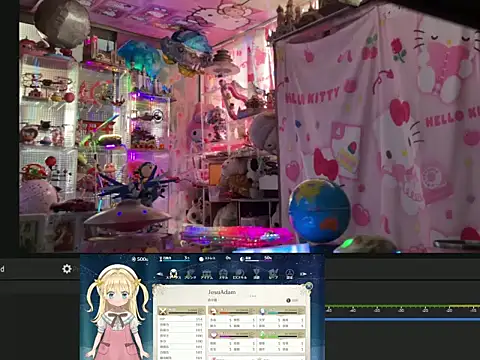Click the info icon under JosuAdam name
Viewport: 480px width, 360px height.
[x=288, y=300]
